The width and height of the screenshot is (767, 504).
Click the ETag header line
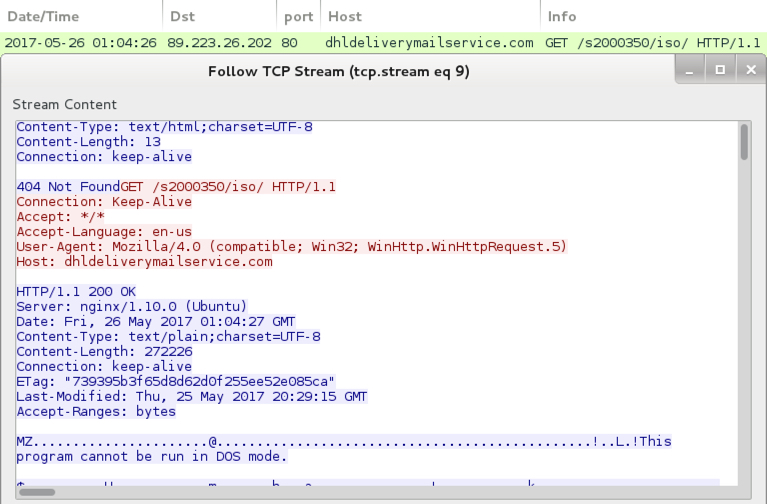[176, 382]
